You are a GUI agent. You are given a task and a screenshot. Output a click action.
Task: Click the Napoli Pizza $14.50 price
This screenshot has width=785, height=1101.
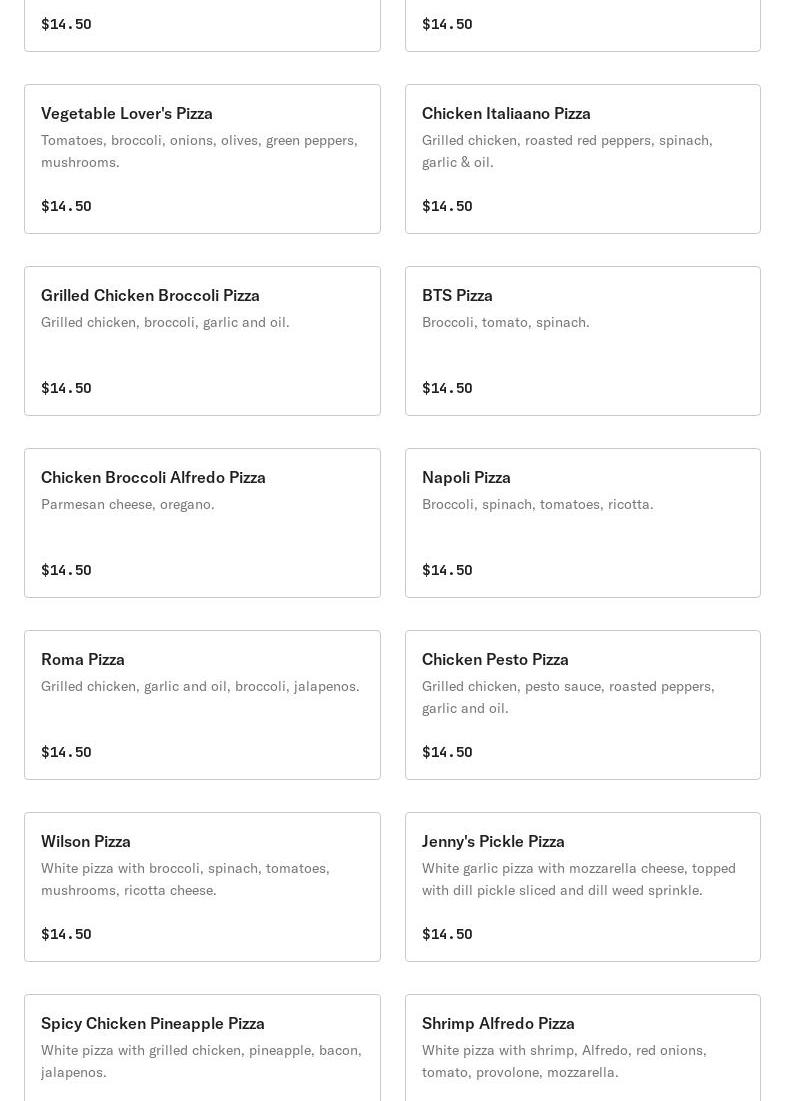click(x=447, y=570)
